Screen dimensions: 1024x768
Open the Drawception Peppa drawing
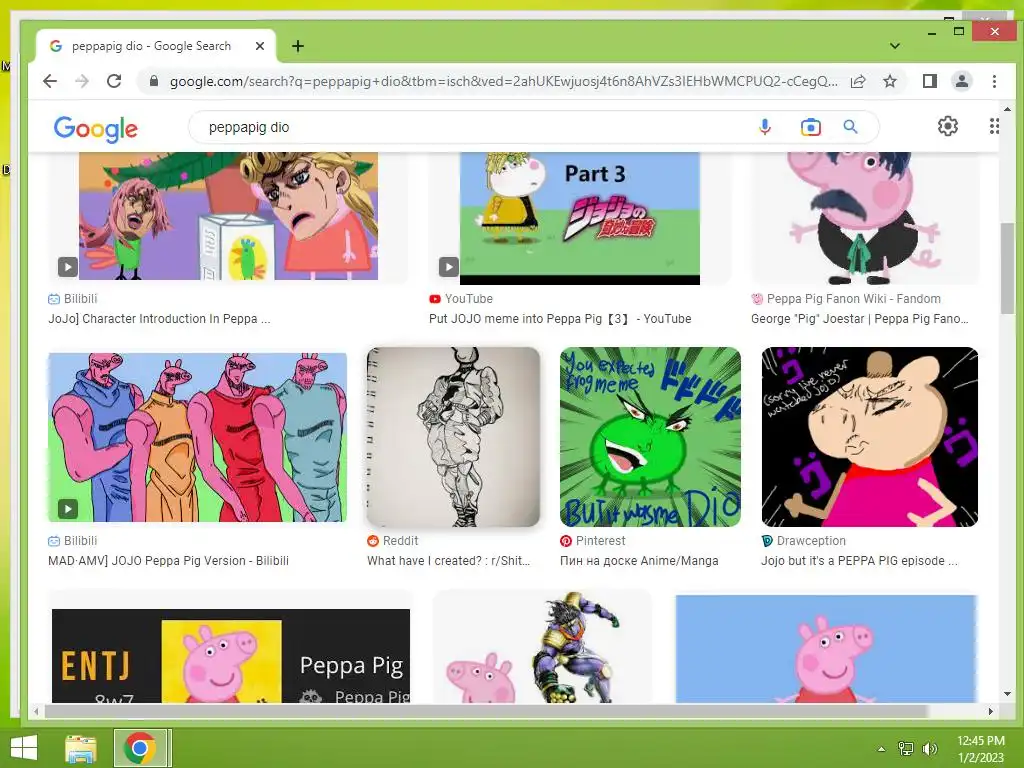(870, 436)
